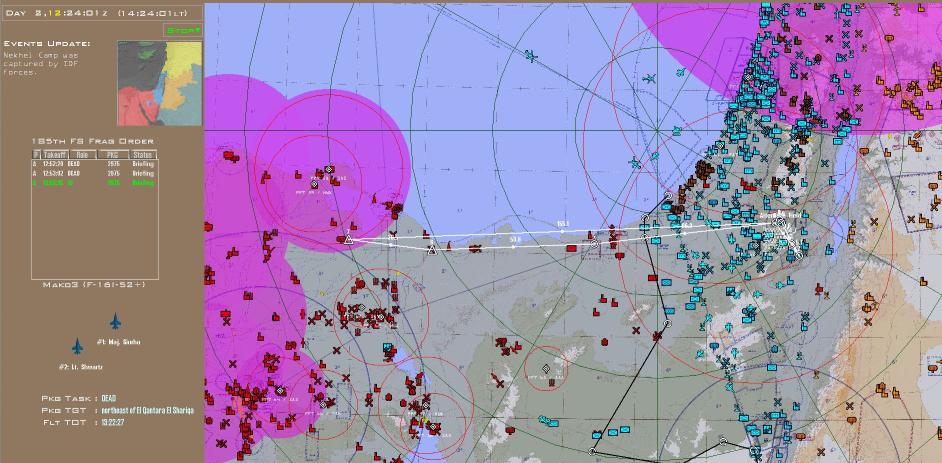This screenshot has height=463, width=942.
Task: Click the red rectangle ground unit near route
Action: [x=571, y=248]
